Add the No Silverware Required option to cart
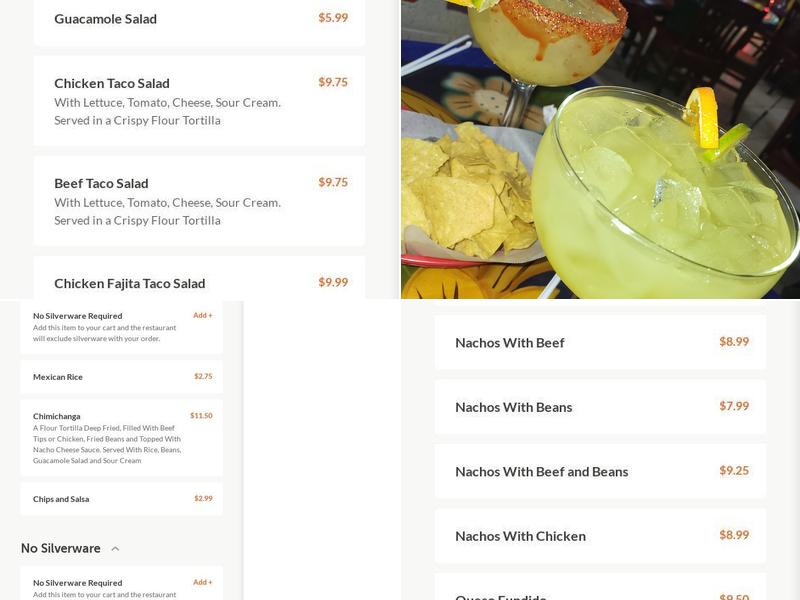 click(203, 314)
